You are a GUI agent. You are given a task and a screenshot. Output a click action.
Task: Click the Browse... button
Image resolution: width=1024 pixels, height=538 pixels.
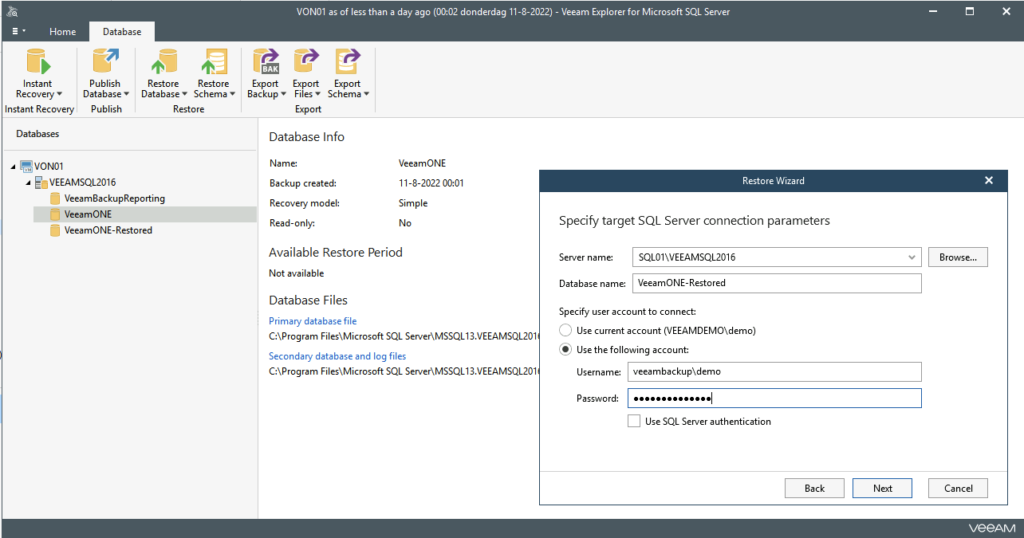click(958, 257)
